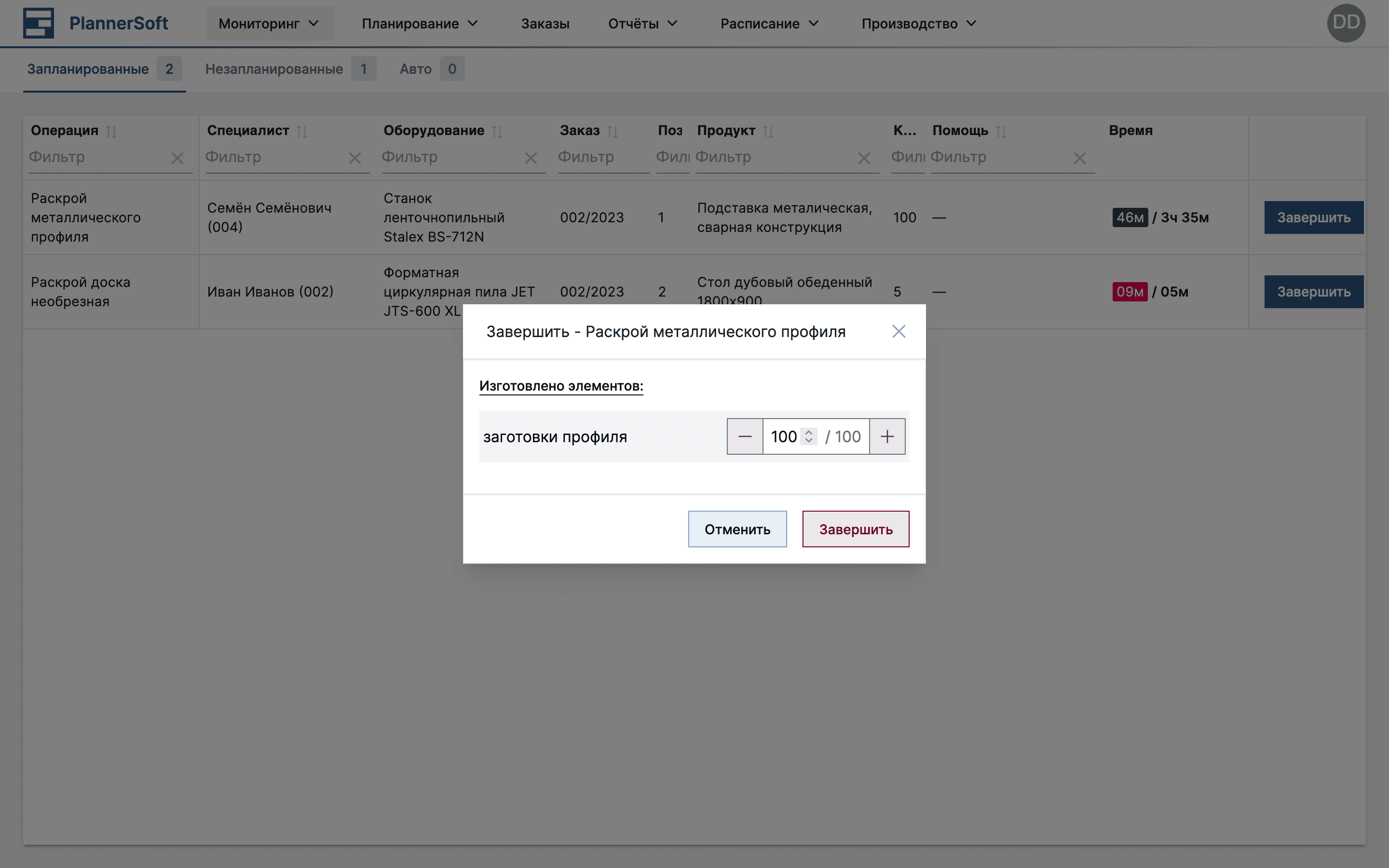Sort by Оборудование column icon
This screenshot has height=868, width=1389.
tap(497, 132)
